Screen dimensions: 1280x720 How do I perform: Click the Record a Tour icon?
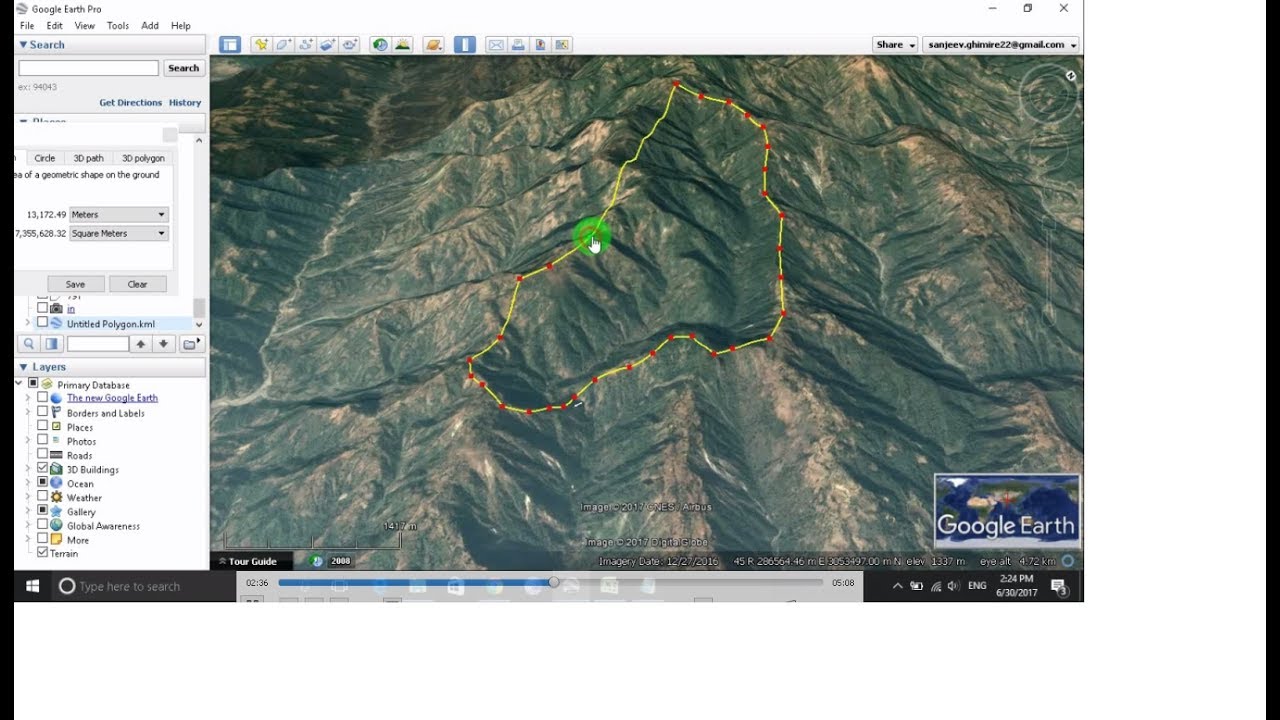pos(349,45)
